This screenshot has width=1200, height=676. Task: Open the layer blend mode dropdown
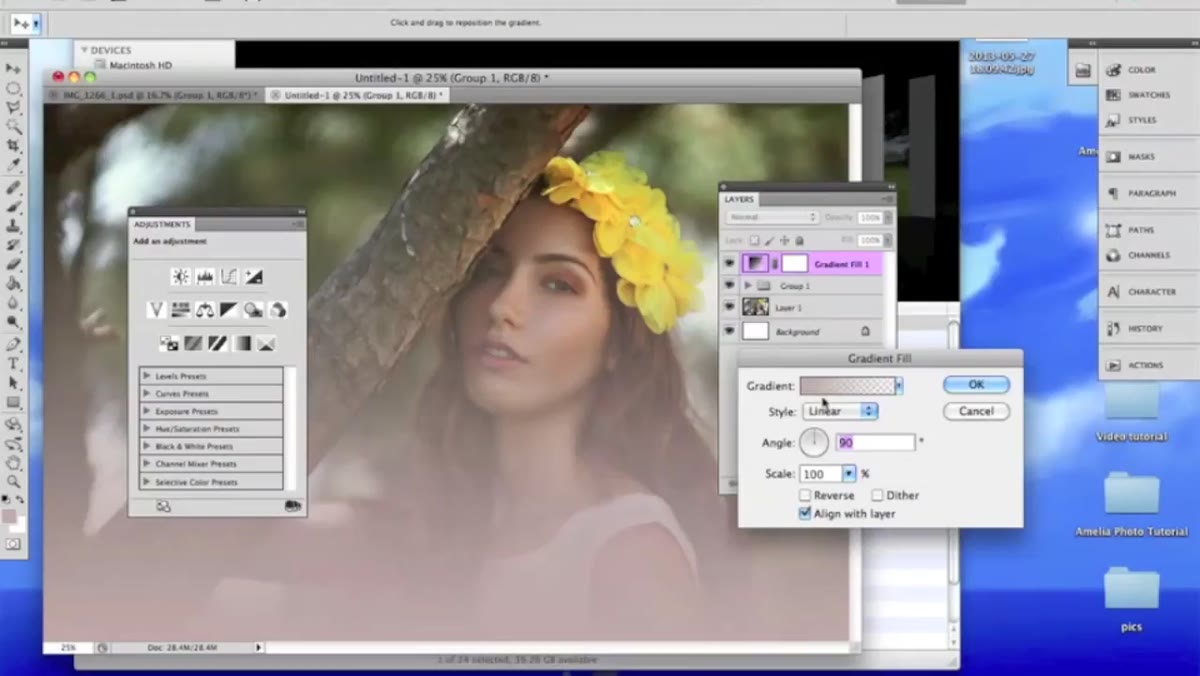(771, 217)
